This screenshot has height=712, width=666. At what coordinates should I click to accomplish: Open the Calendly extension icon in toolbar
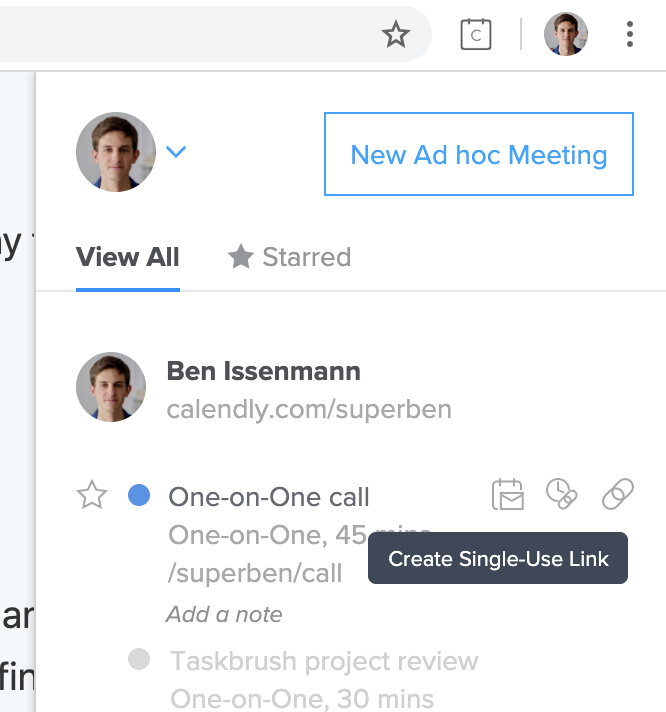[x=476, y=34]
